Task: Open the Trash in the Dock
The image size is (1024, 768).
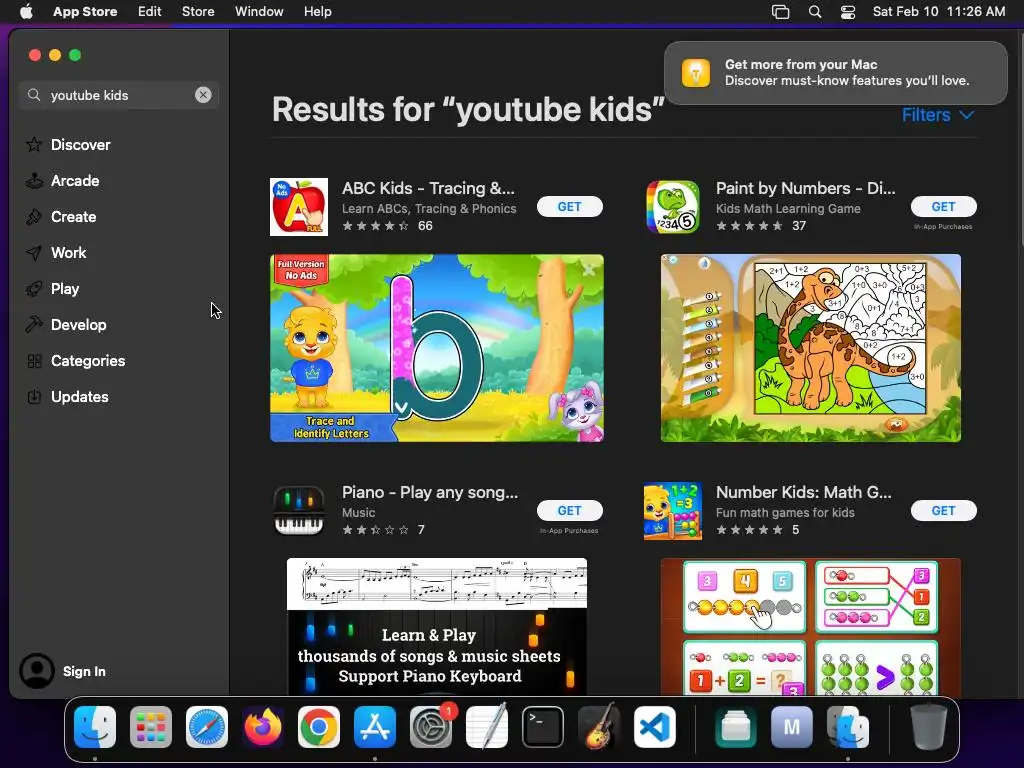Action: pos(929,727)
